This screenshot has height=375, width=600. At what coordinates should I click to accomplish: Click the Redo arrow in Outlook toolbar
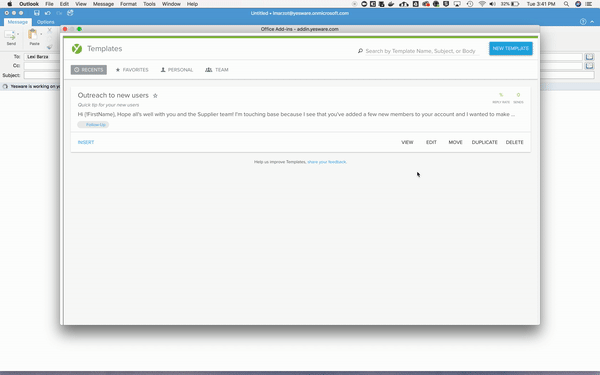click(59, 13)
